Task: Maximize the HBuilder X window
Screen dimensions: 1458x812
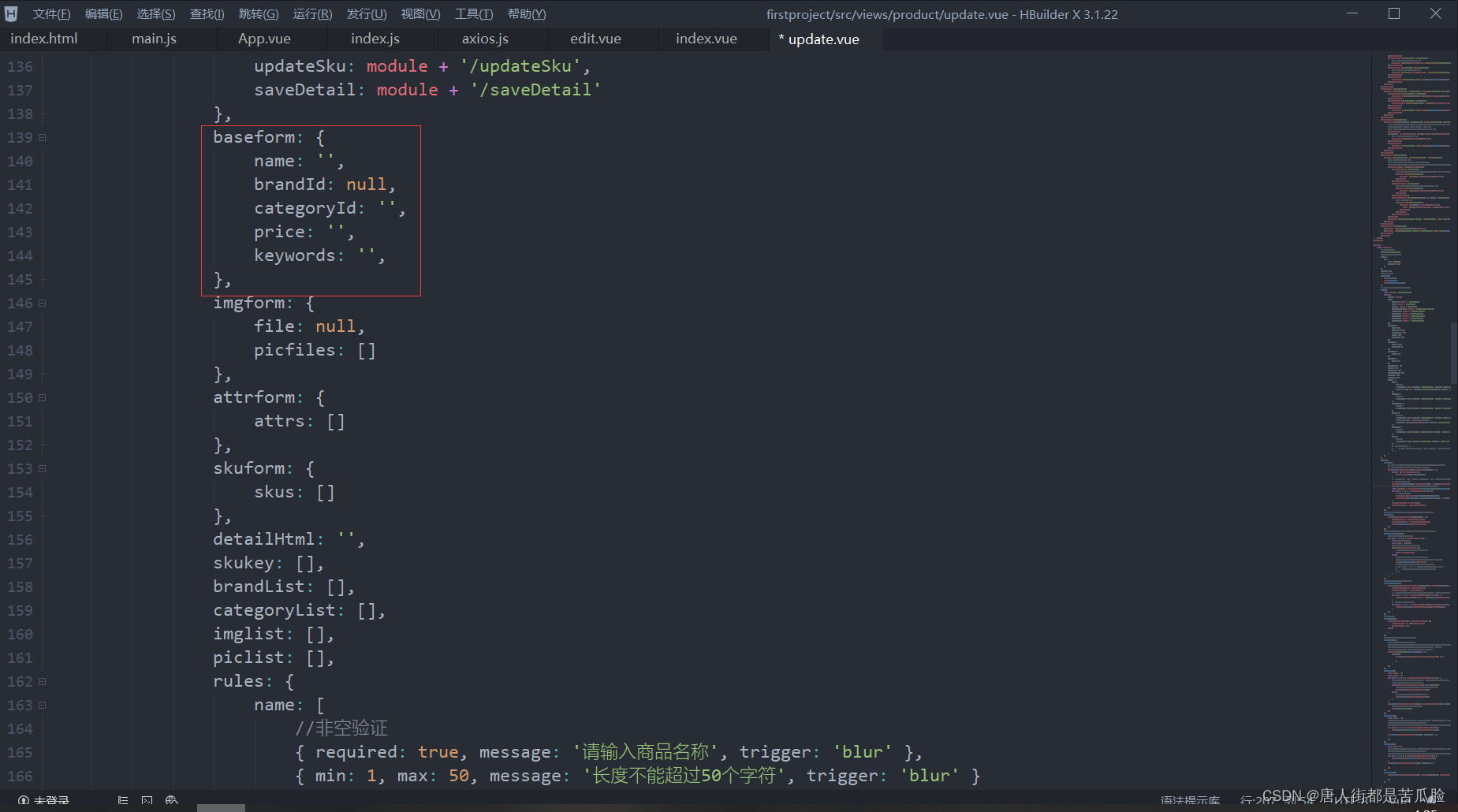Action: (x=1394, y=13)
